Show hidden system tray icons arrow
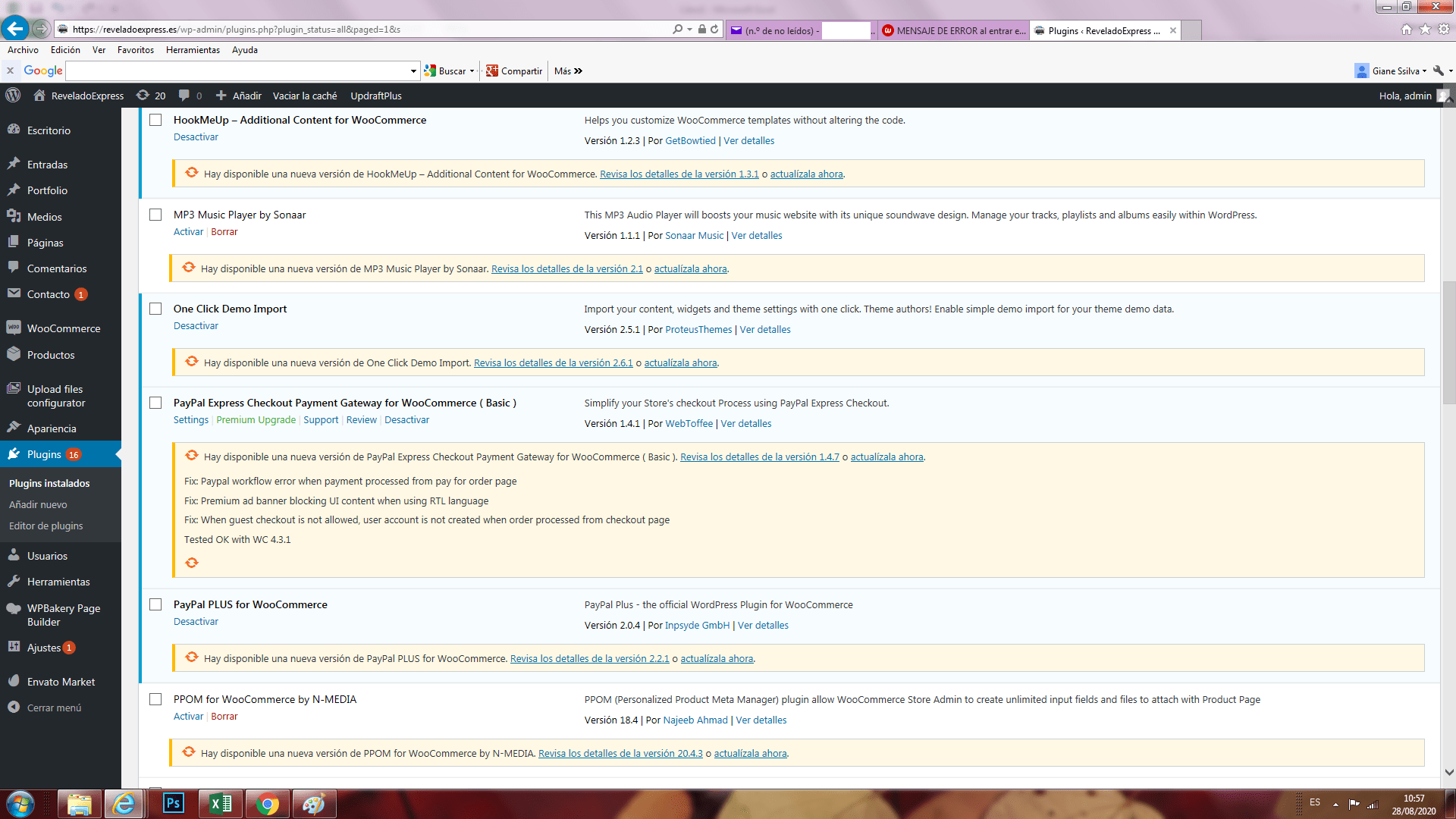The height and width of the screenshot is (819, 1456). click(1335, 805)
